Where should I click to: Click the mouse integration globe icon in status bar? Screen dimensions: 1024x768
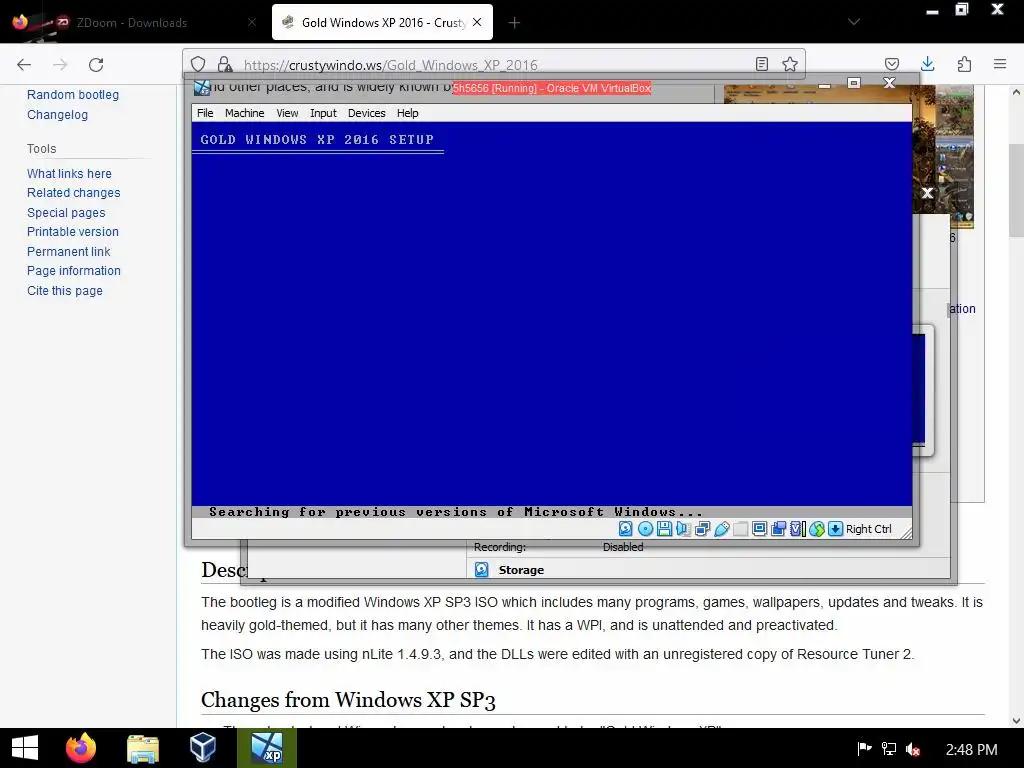pyautogui.click(x=816, y=529)
